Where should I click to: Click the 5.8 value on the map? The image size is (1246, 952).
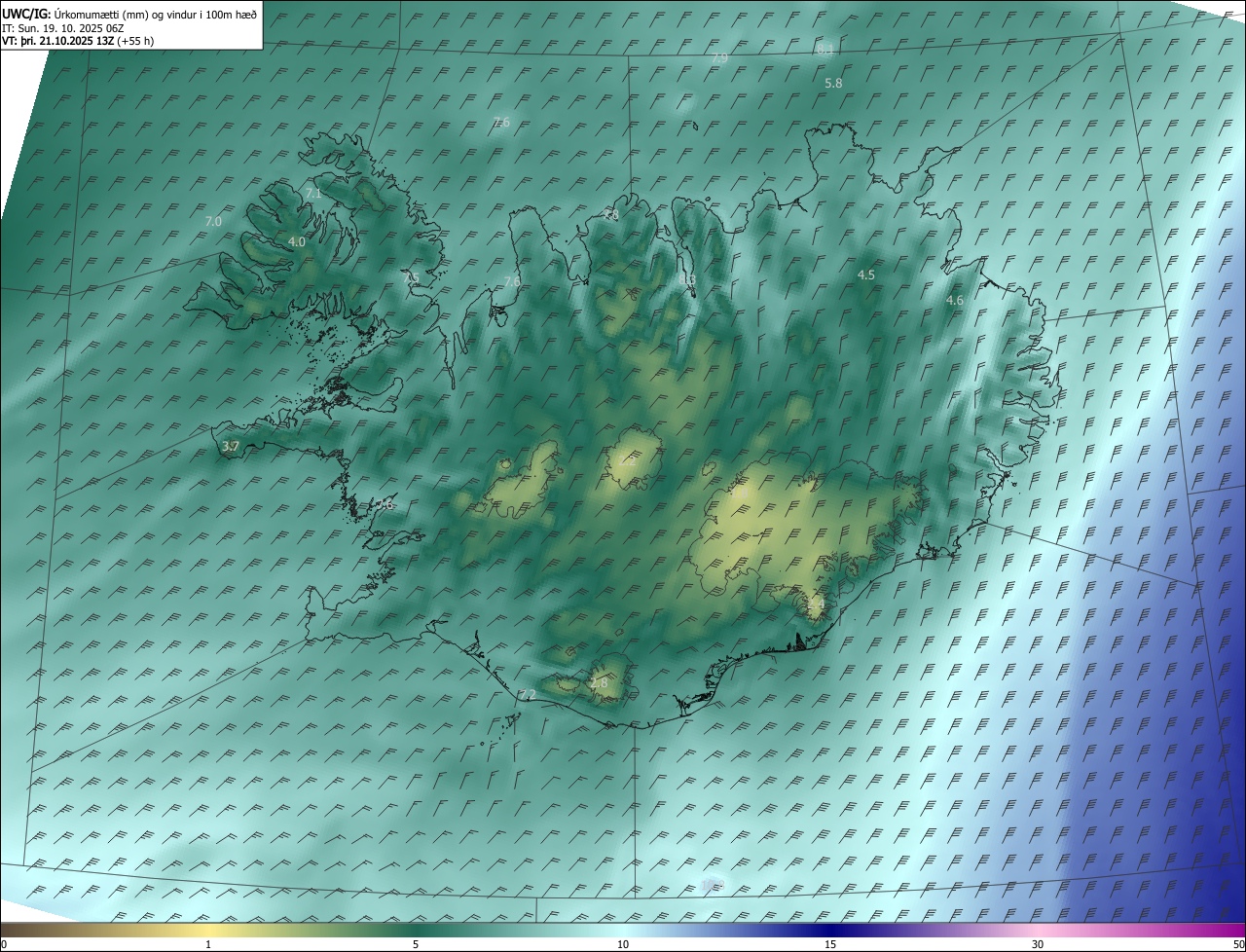833,84
